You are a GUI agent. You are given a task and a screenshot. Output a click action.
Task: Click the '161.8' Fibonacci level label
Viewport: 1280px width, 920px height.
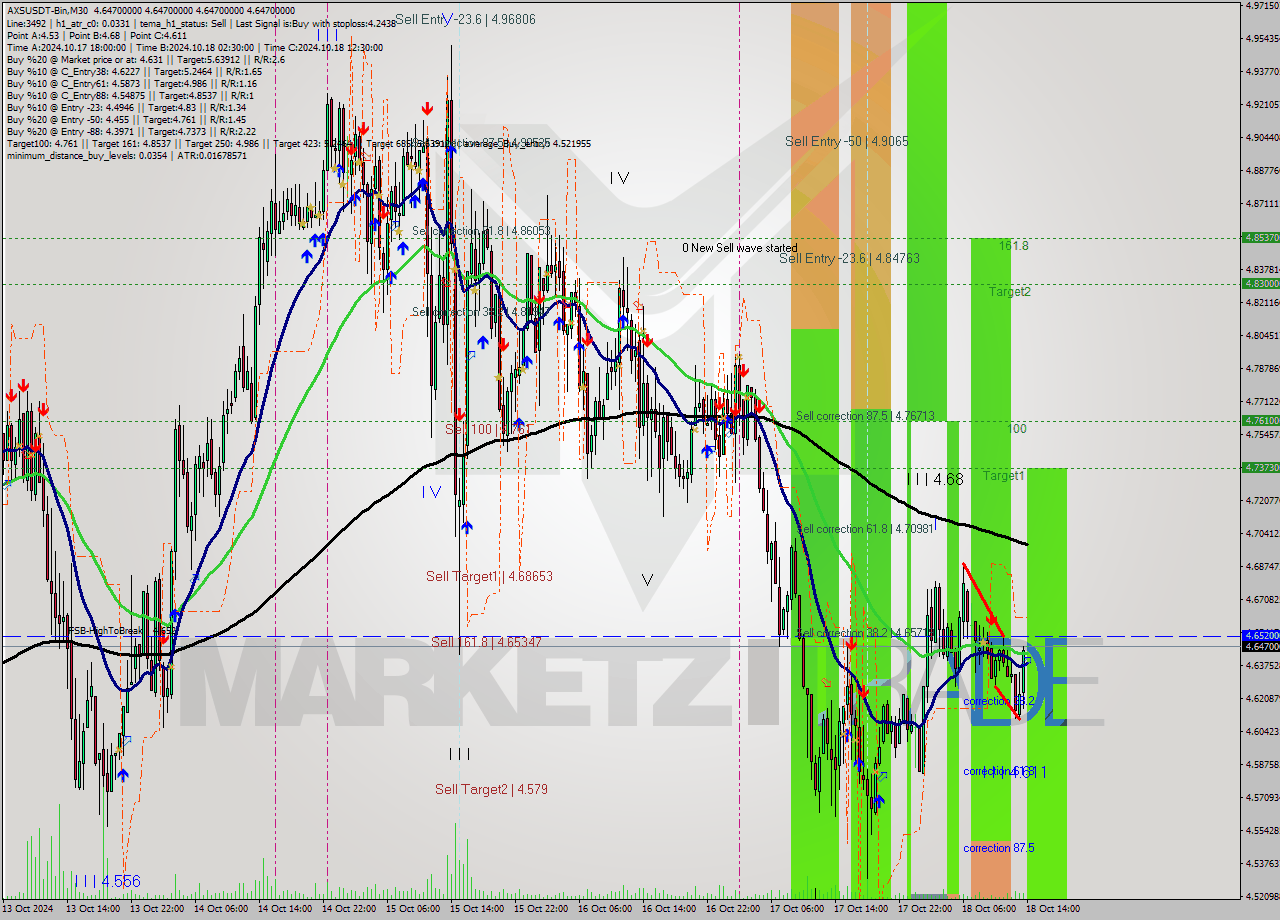pos(1013,245)
